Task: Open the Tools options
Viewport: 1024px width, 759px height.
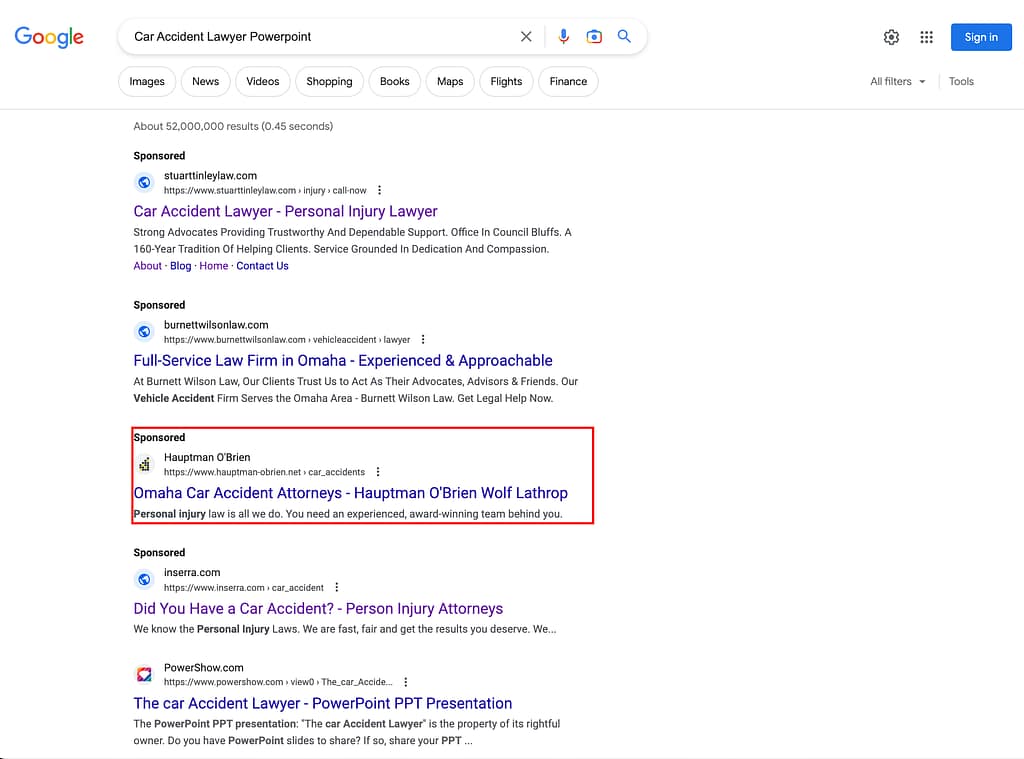Action: coord(961,82)
